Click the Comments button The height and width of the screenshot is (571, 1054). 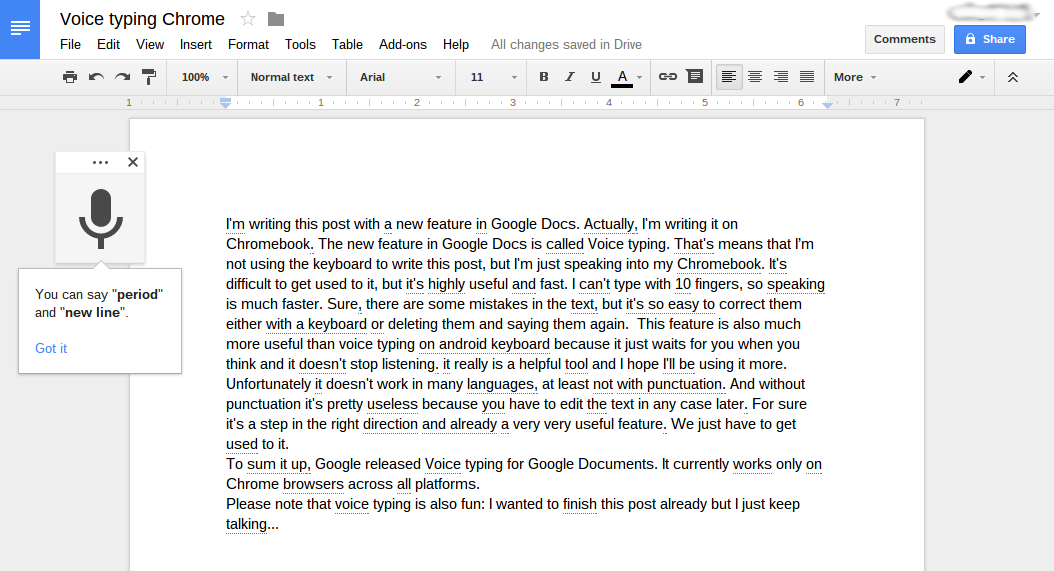click(904, 39)
